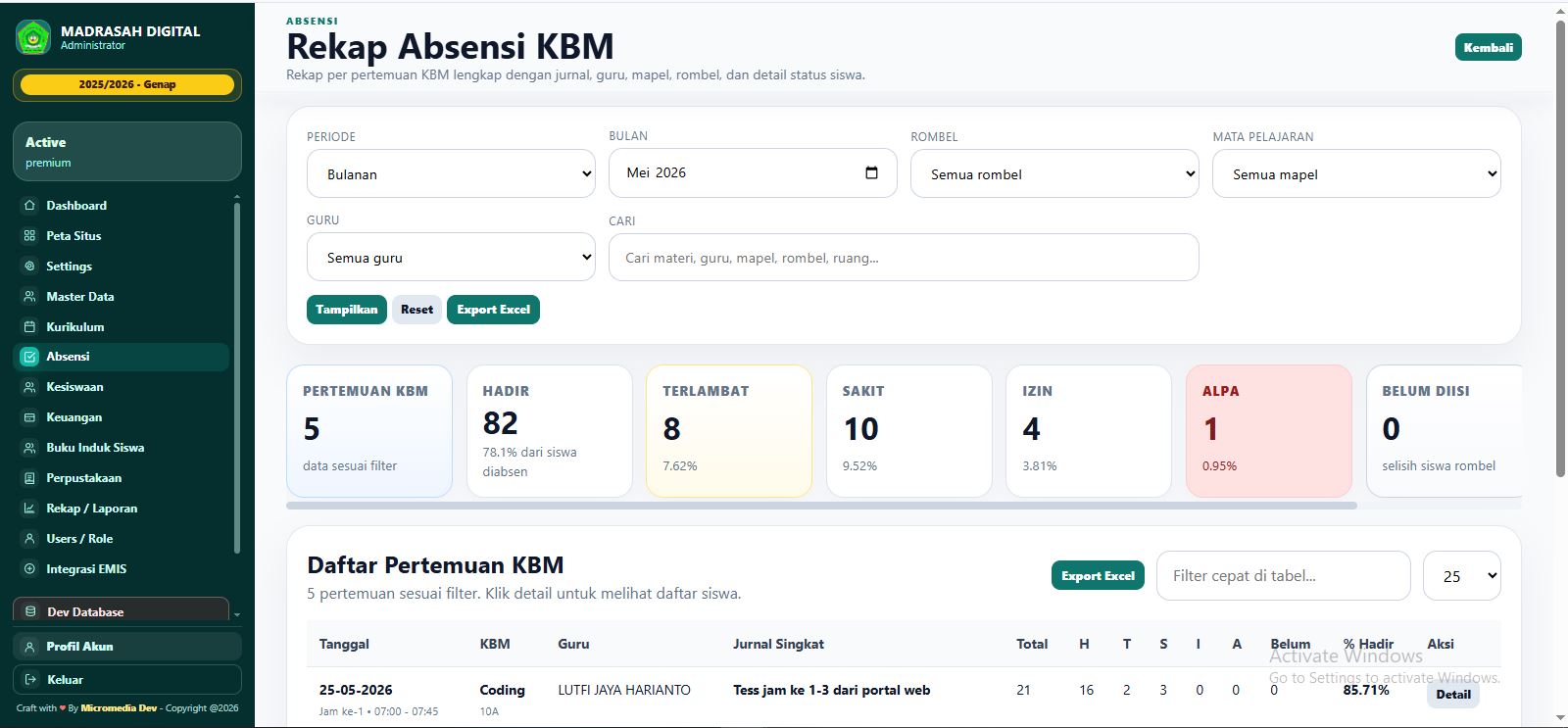Click the Absensi checkmark icon
The image size is (1568, 728).
click(x=29, y=357)
